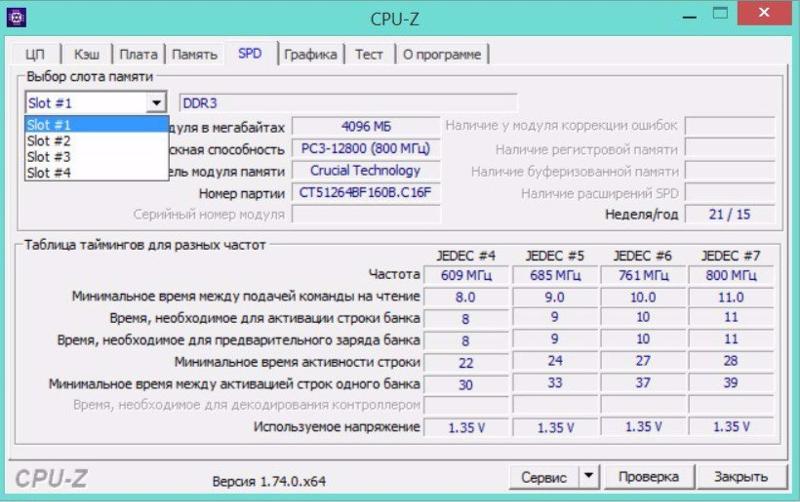The height and width of the screenshot is (502, 800).
Task: Click the value 28 in row active time
Action: [x=731, y=361]
